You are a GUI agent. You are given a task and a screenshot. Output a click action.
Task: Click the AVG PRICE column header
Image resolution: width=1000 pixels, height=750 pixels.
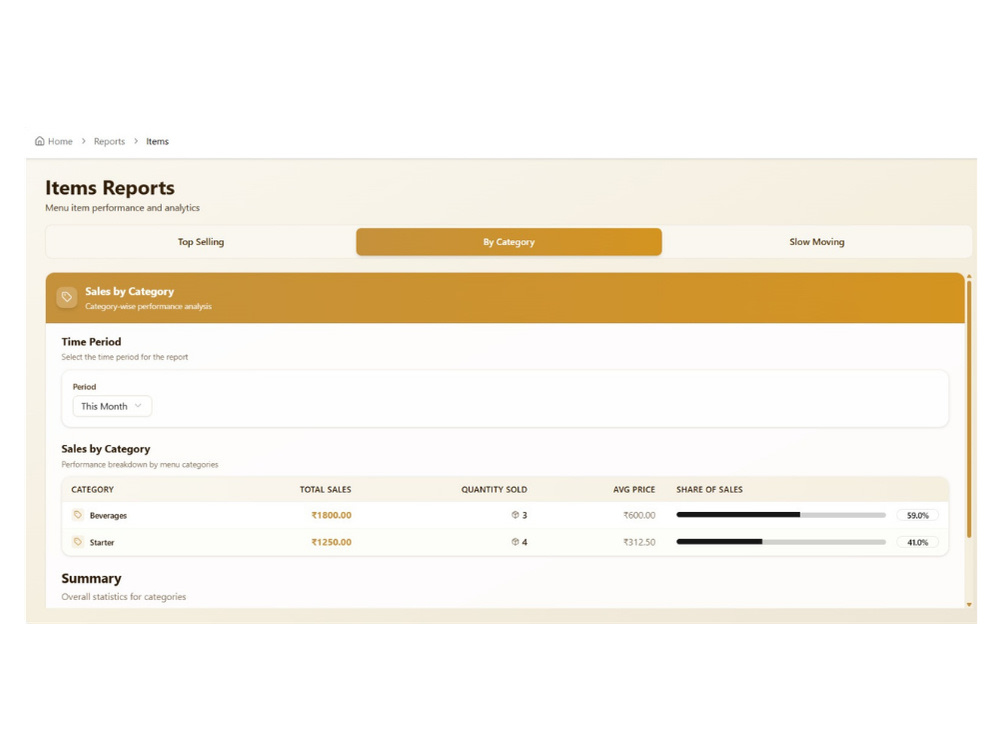tap(634, 489)
